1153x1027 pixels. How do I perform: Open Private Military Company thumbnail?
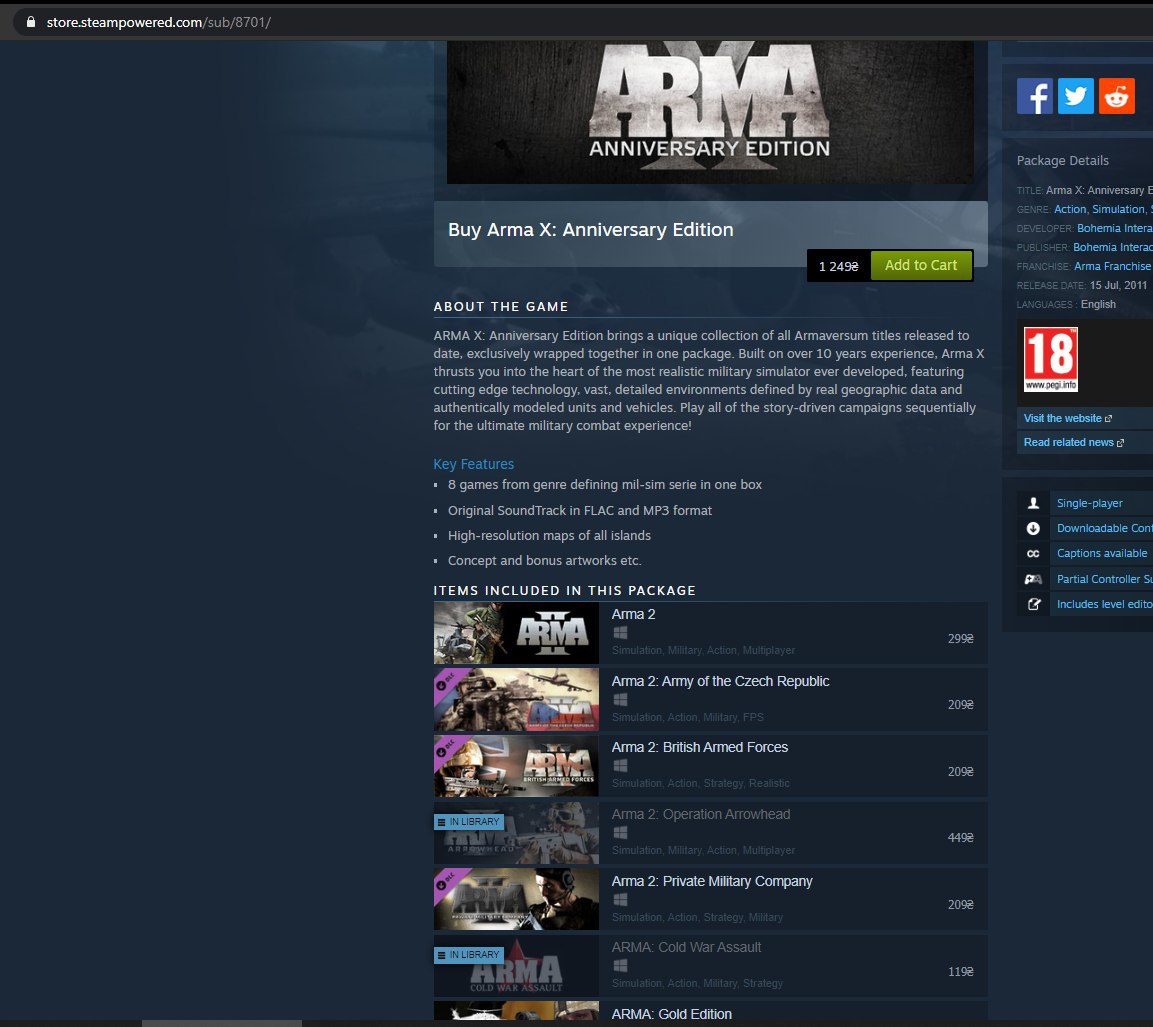(x=516, y=900)
